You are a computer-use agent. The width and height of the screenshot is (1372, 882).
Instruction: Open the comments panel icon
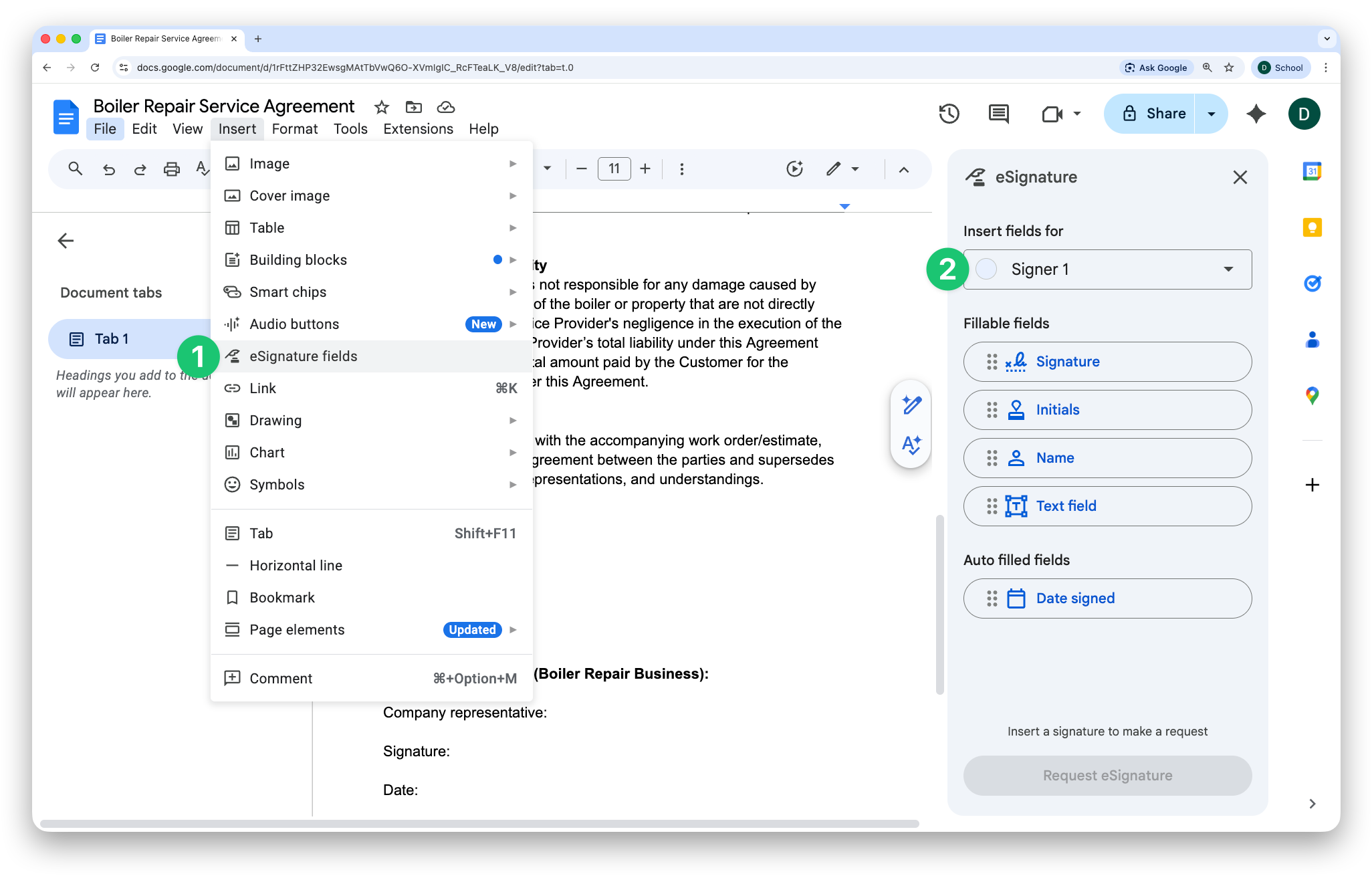(x=998, y=114)
